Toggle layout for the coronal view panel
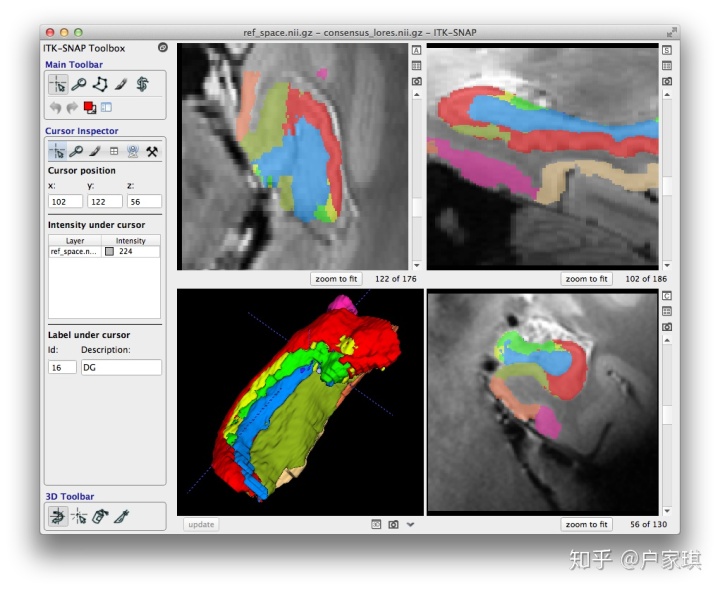Screen dimensions: 720x590 667,311
